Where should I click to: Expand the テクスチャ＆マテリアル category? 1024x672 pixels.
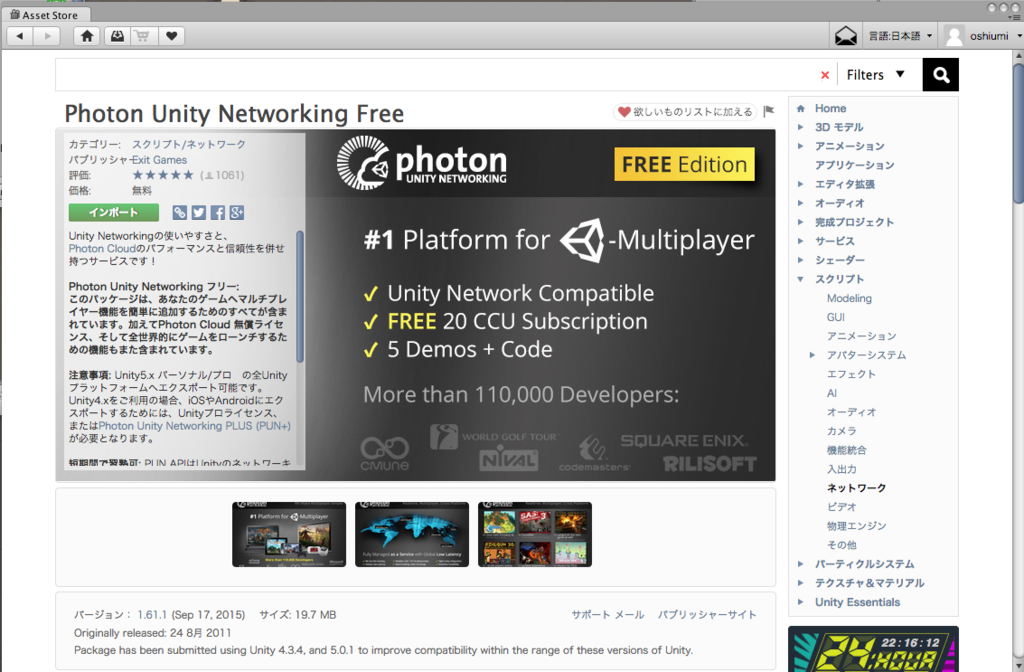click(x=801, y=583)
